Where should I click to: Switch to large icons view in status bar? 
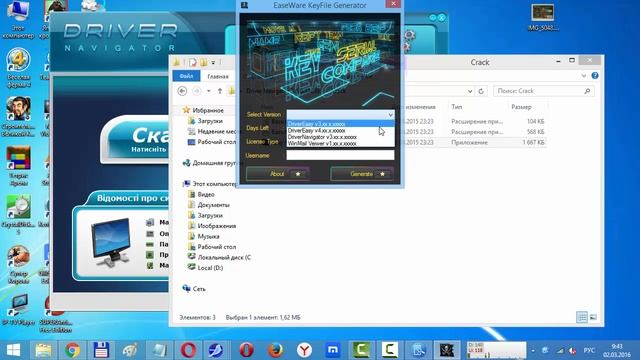pyautogui.click(x=593, y=317)
